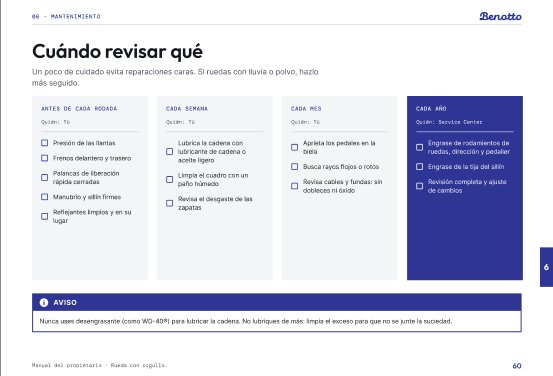Select the chapter 6 side tab
553x376 pixels.
[546, 267]
